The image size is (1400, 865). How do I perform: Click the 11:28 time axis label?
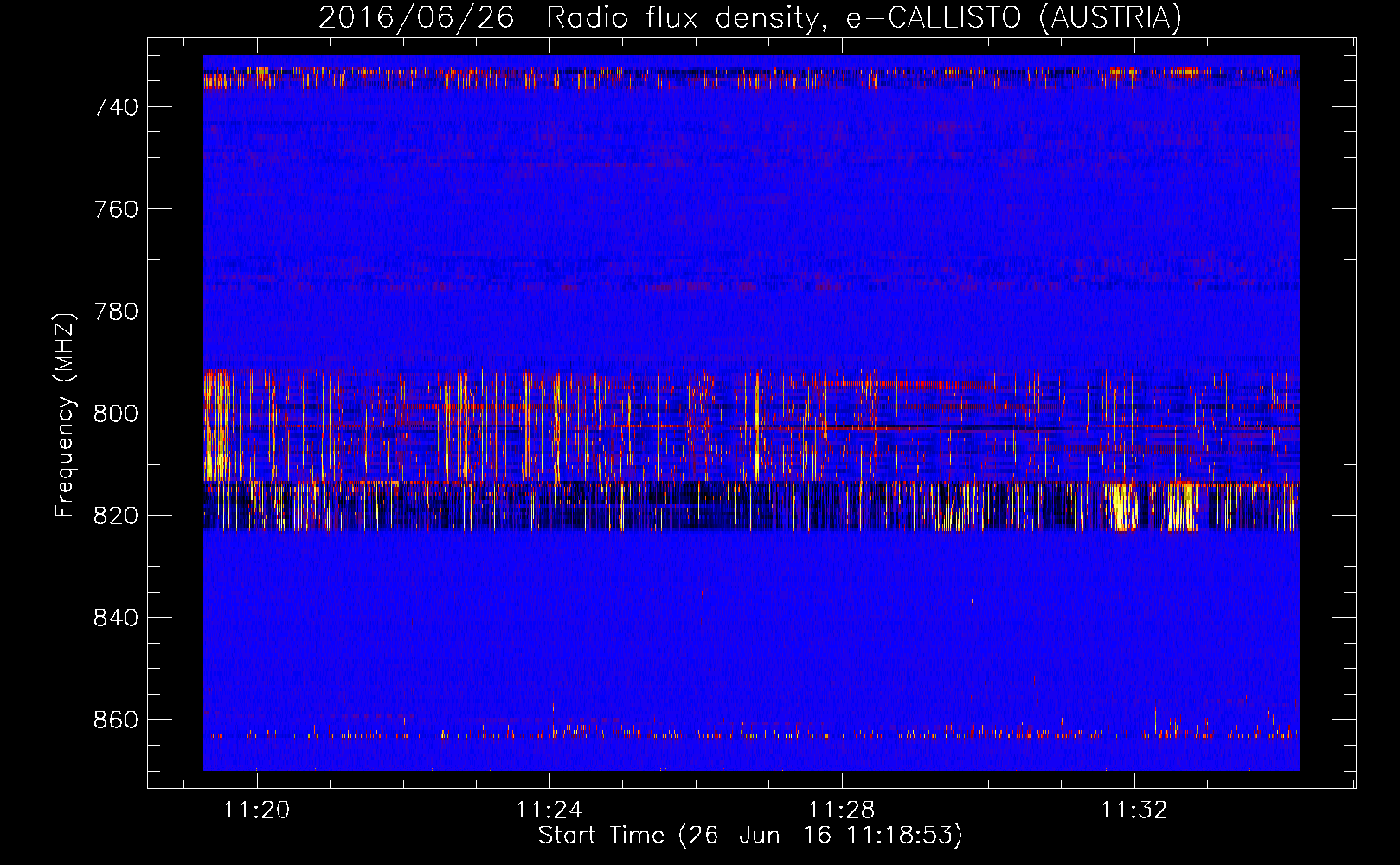click(x=842, y=811)
